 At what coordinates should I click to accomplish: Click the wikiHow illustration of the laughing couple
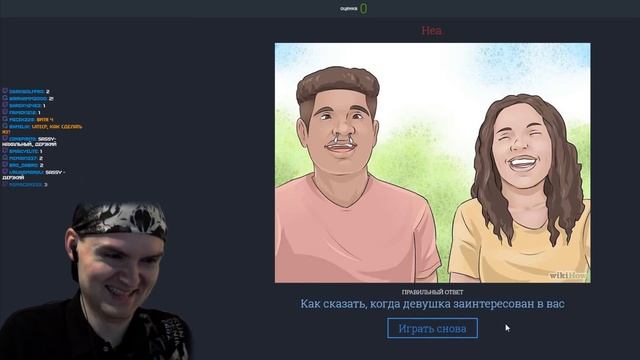click(433, 162)
